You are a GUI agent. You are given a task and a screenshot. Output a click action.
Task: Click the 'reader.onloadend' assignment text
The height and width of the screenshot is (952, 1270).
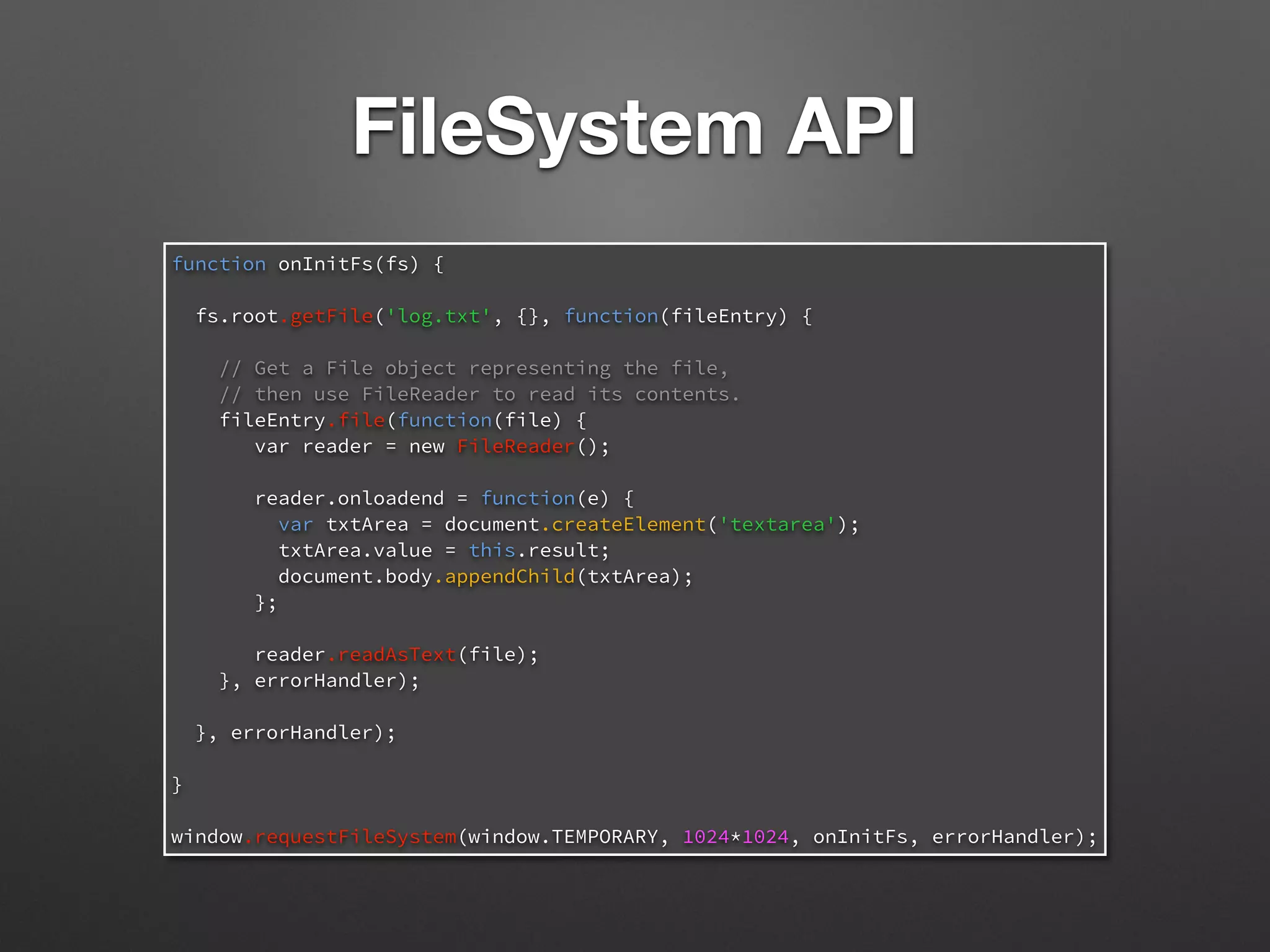tap(350, 499)
